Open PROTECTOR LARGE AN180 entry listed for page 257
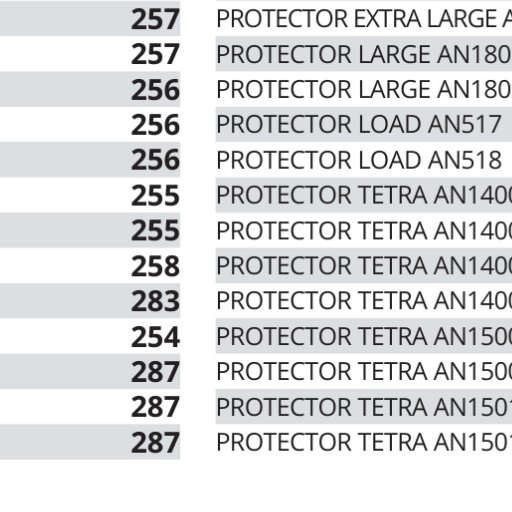 (x=364, y=54)
